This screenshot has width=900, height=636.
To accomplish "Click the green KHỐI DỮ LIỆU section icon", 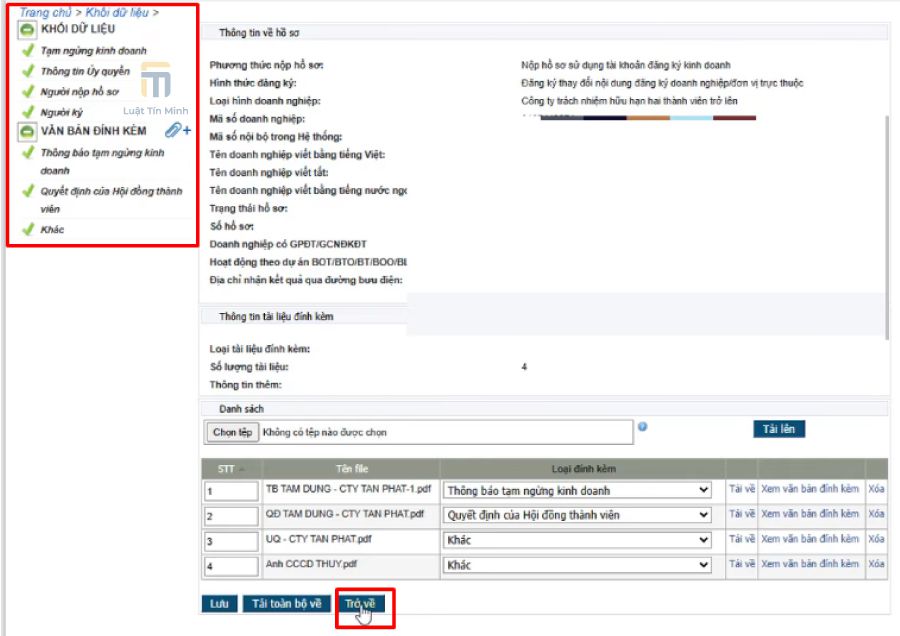I will pyautogui.click(x=28, y=29).
